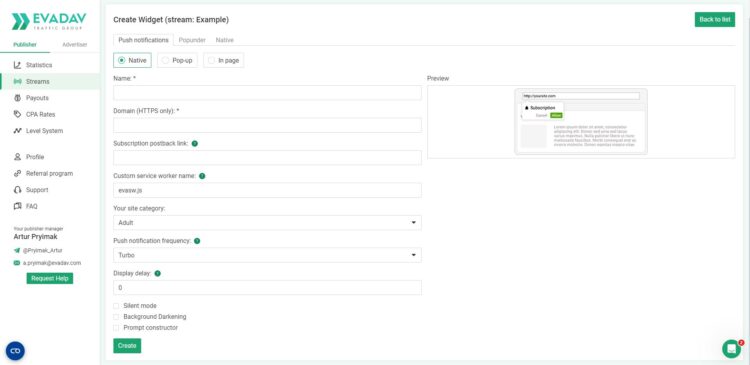
Task: Switch to the Push notifications tab
Action: [x=143, y=40]
